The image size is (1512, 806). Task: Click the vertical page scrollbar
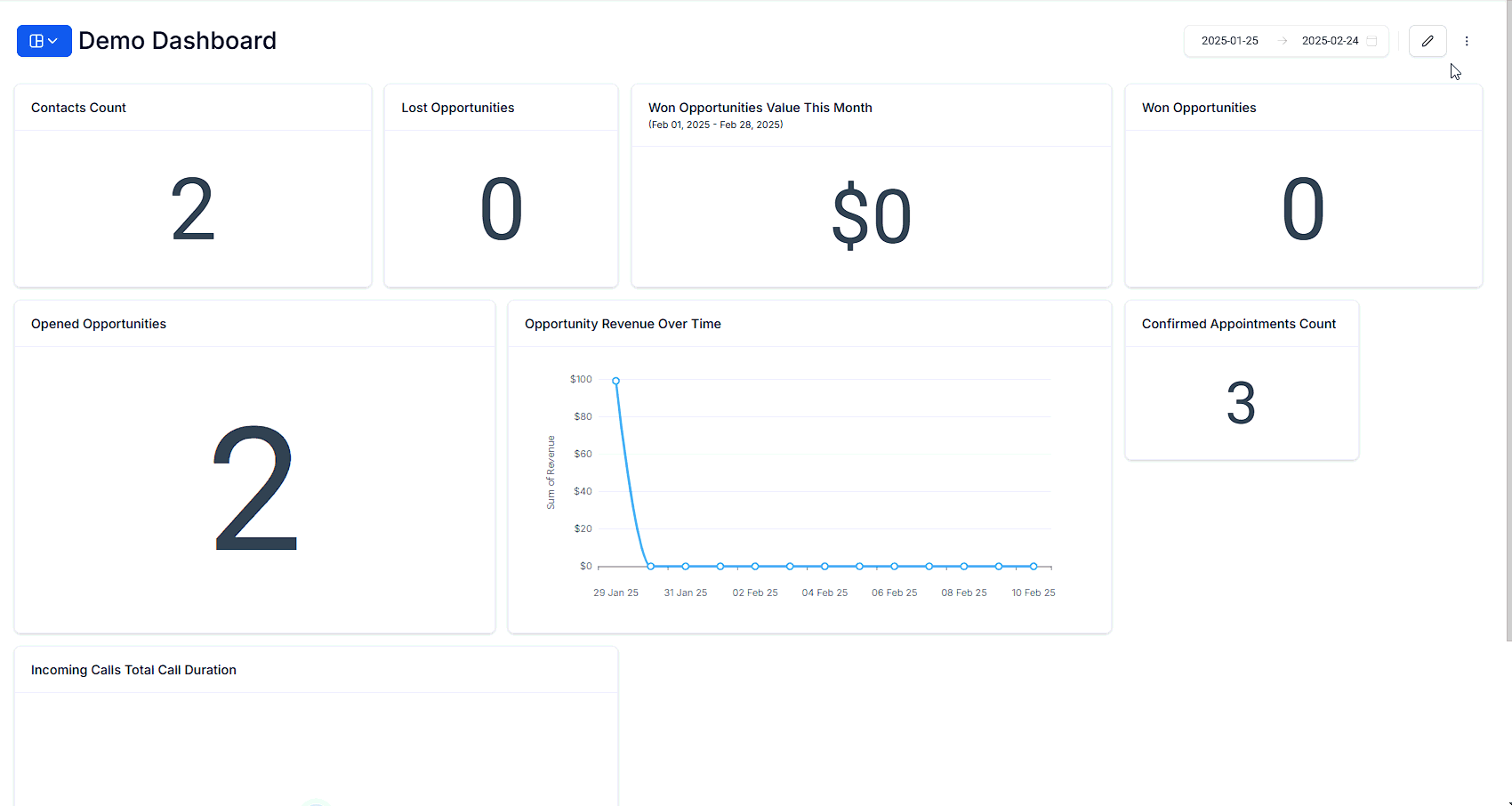pyautogui.click(x=1508, y=356)
